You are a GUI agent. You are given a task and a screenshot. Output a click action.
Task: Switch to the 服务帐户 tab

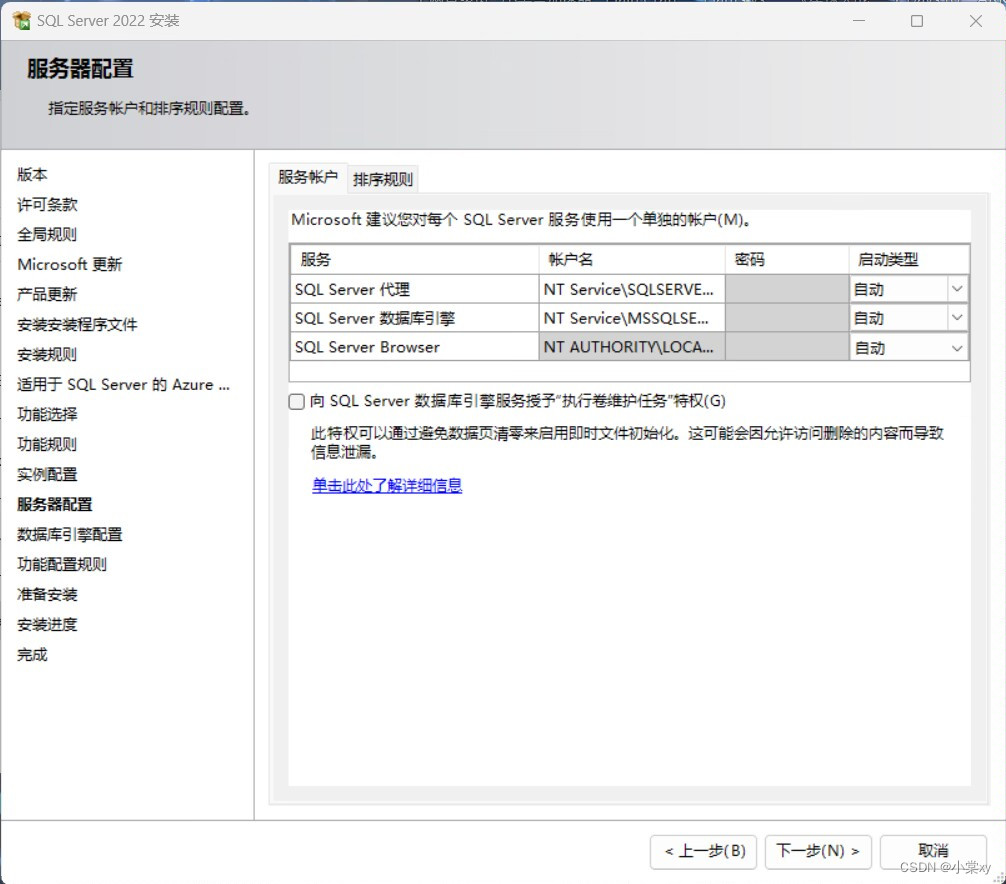pyautogui.click(x=308, y=177)
